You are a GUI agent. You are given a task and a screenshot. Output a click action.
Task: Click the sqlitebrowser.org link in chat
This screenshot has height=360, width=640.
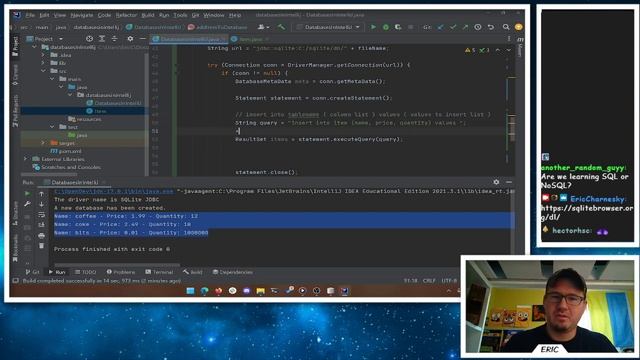(587, 212)
